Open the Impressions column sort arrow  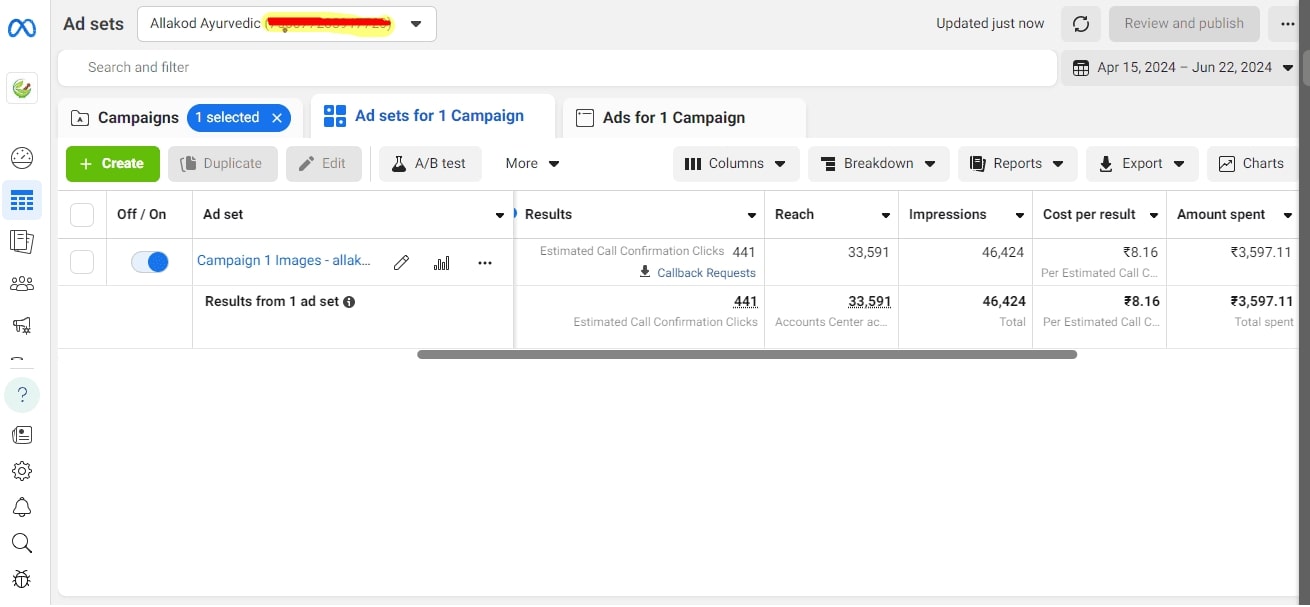tap(1020, 215)
